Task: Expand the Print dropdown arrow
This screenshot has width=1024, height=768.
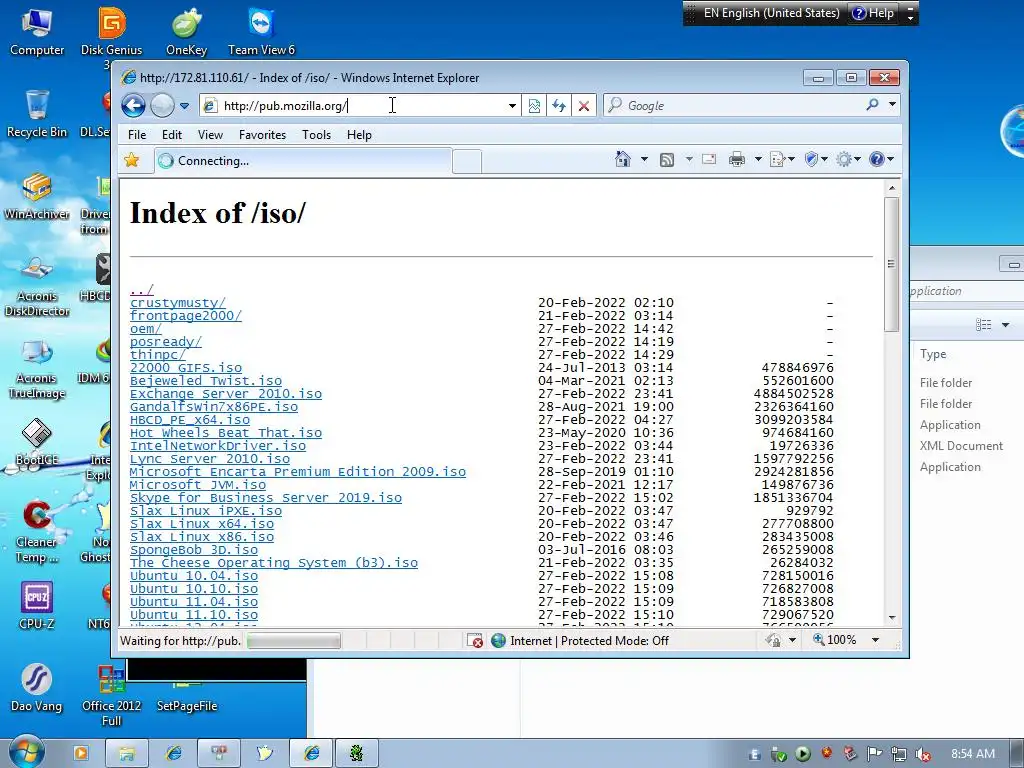Action: click(758, 159)
